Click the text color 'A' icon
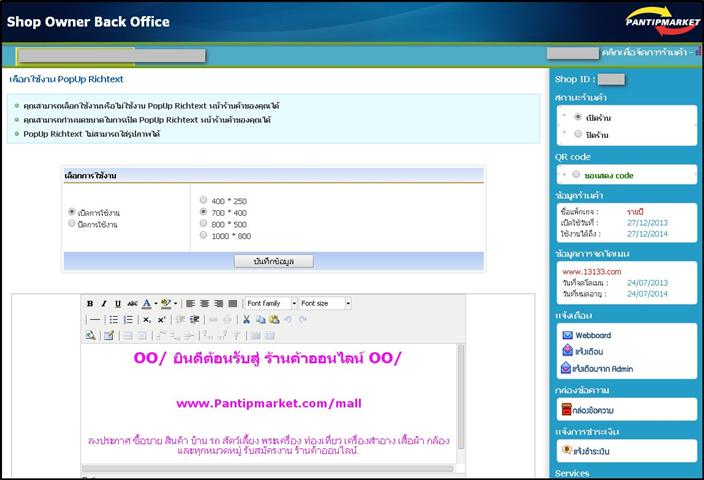704x480 pixels. point(146,304)
